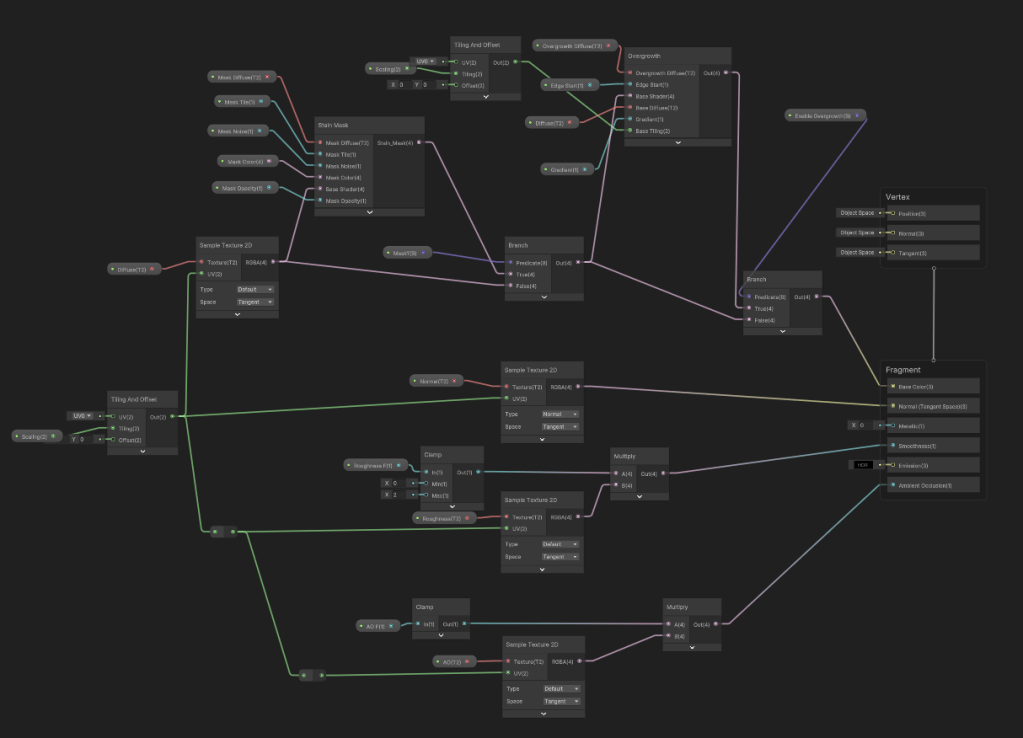Click the Base Color port in Fragment
This screenshot has height=738, width=1023.
click(893, 386)
